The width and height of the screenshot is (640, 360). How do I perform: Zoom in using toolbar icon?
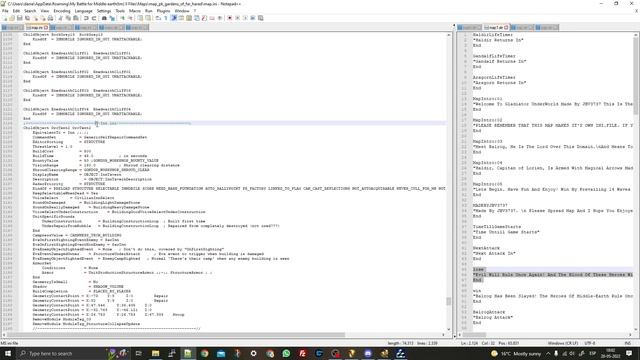click(122, 18)
